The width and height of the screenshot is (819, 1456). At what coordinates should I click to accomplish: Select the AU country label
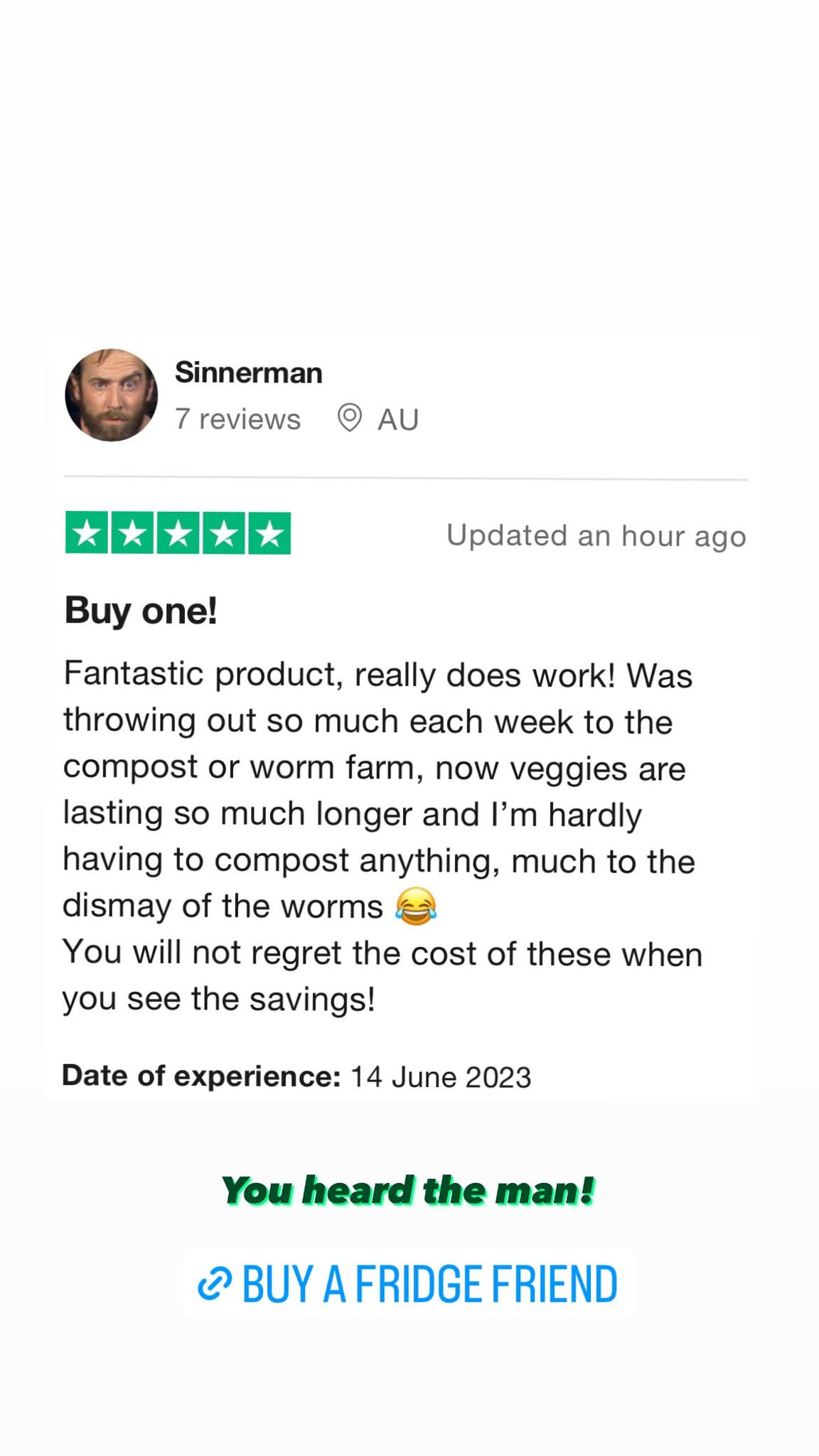coord(398,419)
